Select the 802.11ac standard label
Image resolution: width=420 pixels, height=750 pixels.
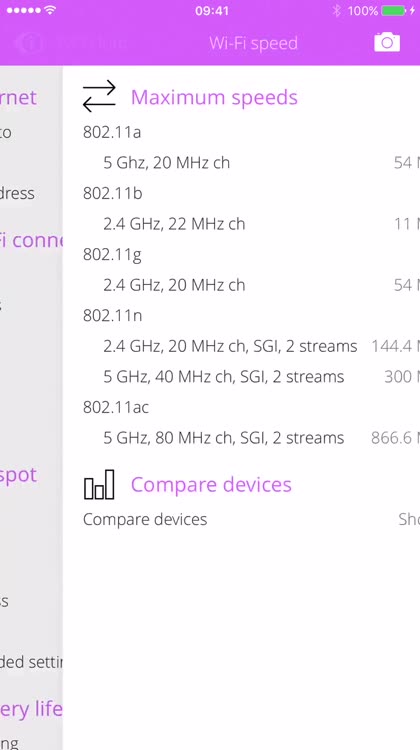(x=116, y=407)
